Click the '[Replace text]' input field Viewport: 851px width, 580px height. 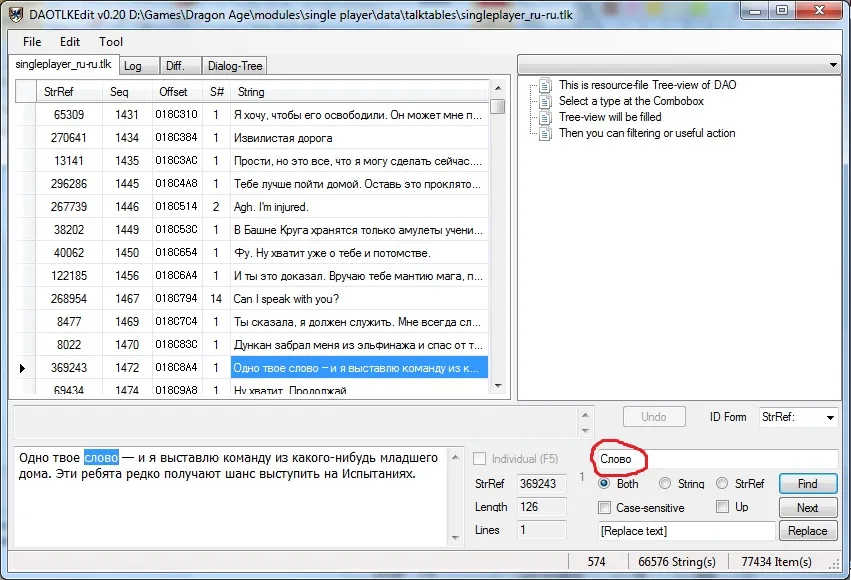tap(686, 531)
